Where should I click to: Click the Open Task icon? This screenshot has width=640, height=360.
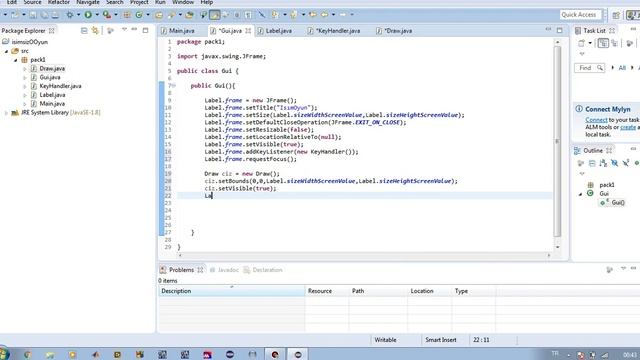coord(189,15)
